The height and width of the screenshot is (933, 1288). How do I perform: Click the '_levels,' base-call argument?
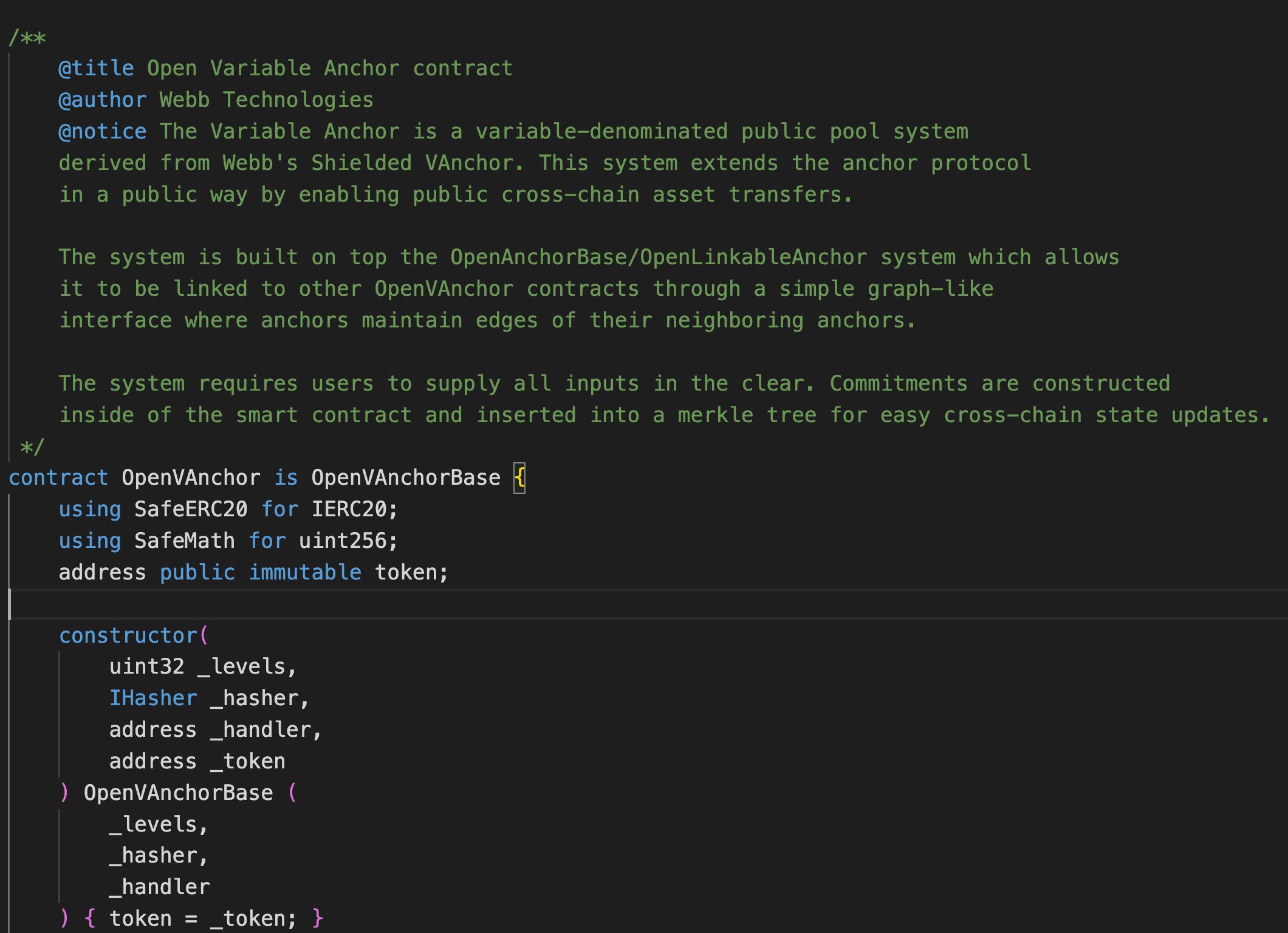tap(159, 825)
